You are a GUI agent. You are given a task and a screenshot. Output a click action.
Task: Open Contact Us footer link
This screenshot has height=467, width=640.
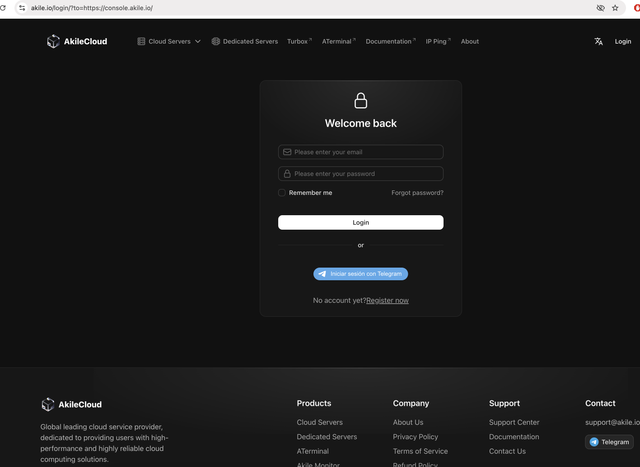point(507,451)
